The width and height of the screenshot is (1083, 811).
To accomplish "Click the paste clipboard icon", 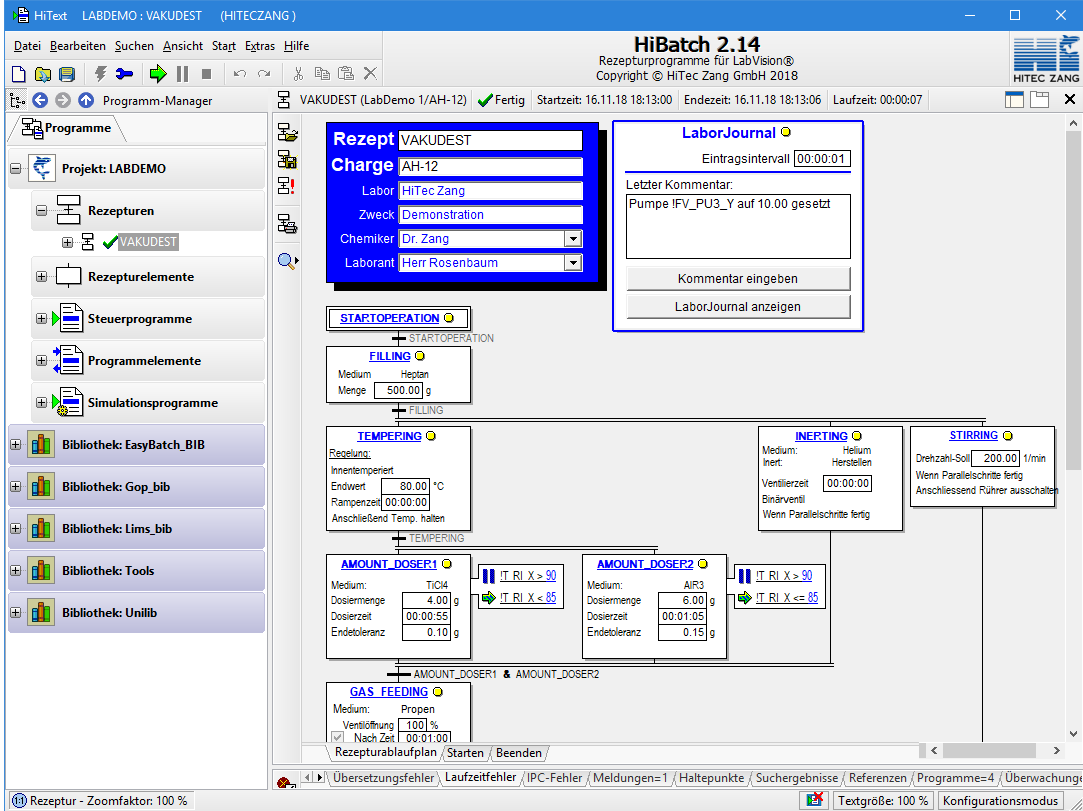I will 346,73.
